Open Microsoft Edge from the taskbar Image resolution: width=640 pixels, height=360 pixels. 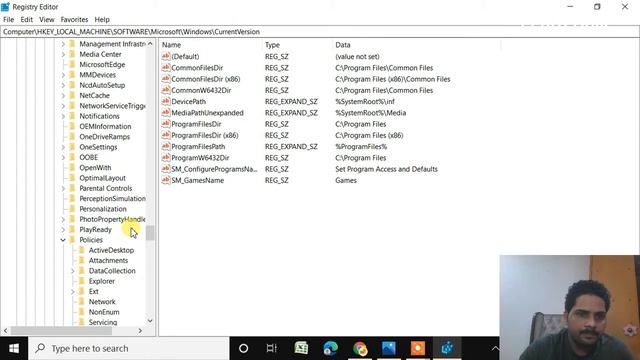[x=331, y=348]
